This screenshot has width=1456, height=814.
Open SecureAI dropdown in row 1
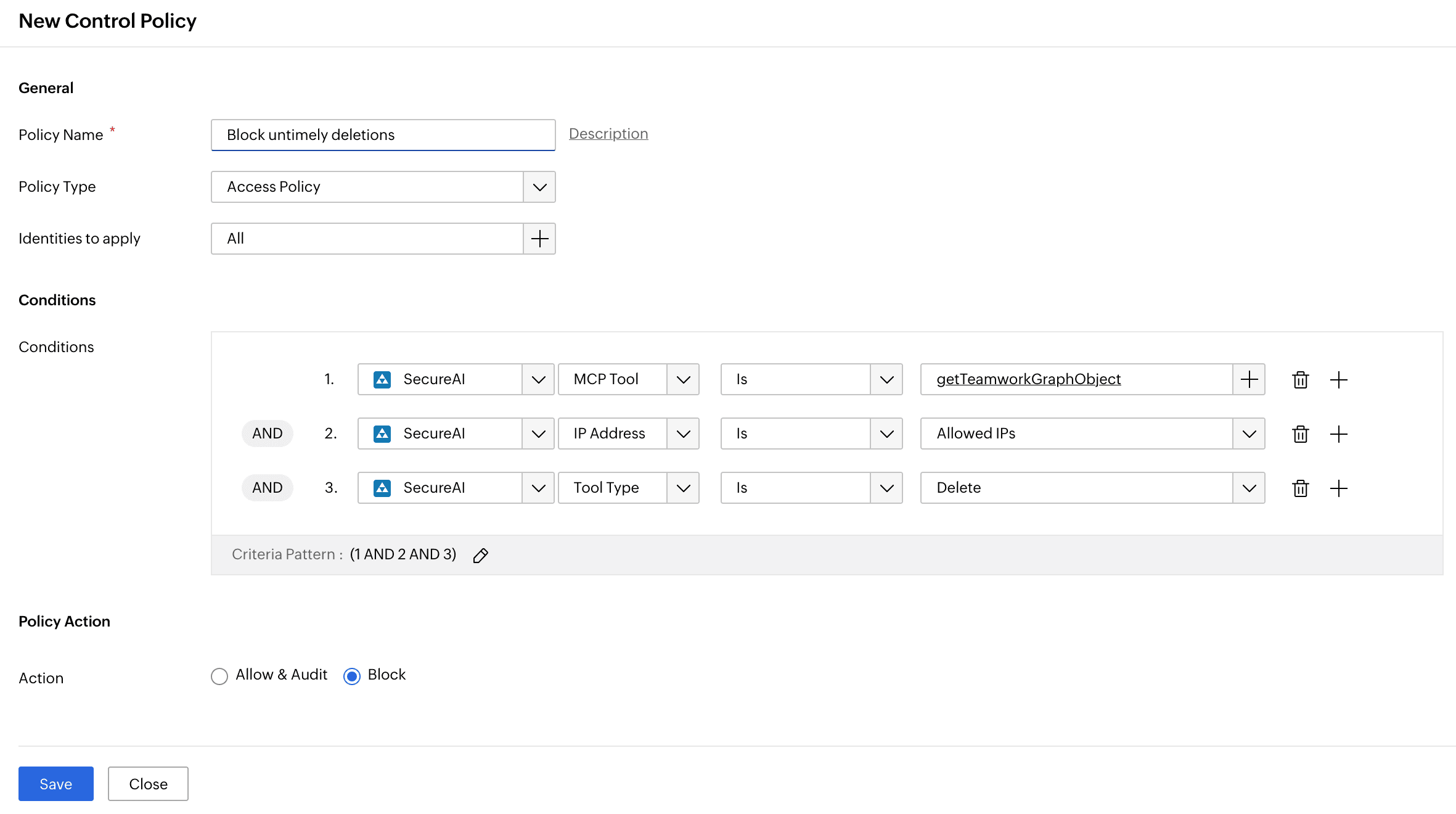click(538, 379)
